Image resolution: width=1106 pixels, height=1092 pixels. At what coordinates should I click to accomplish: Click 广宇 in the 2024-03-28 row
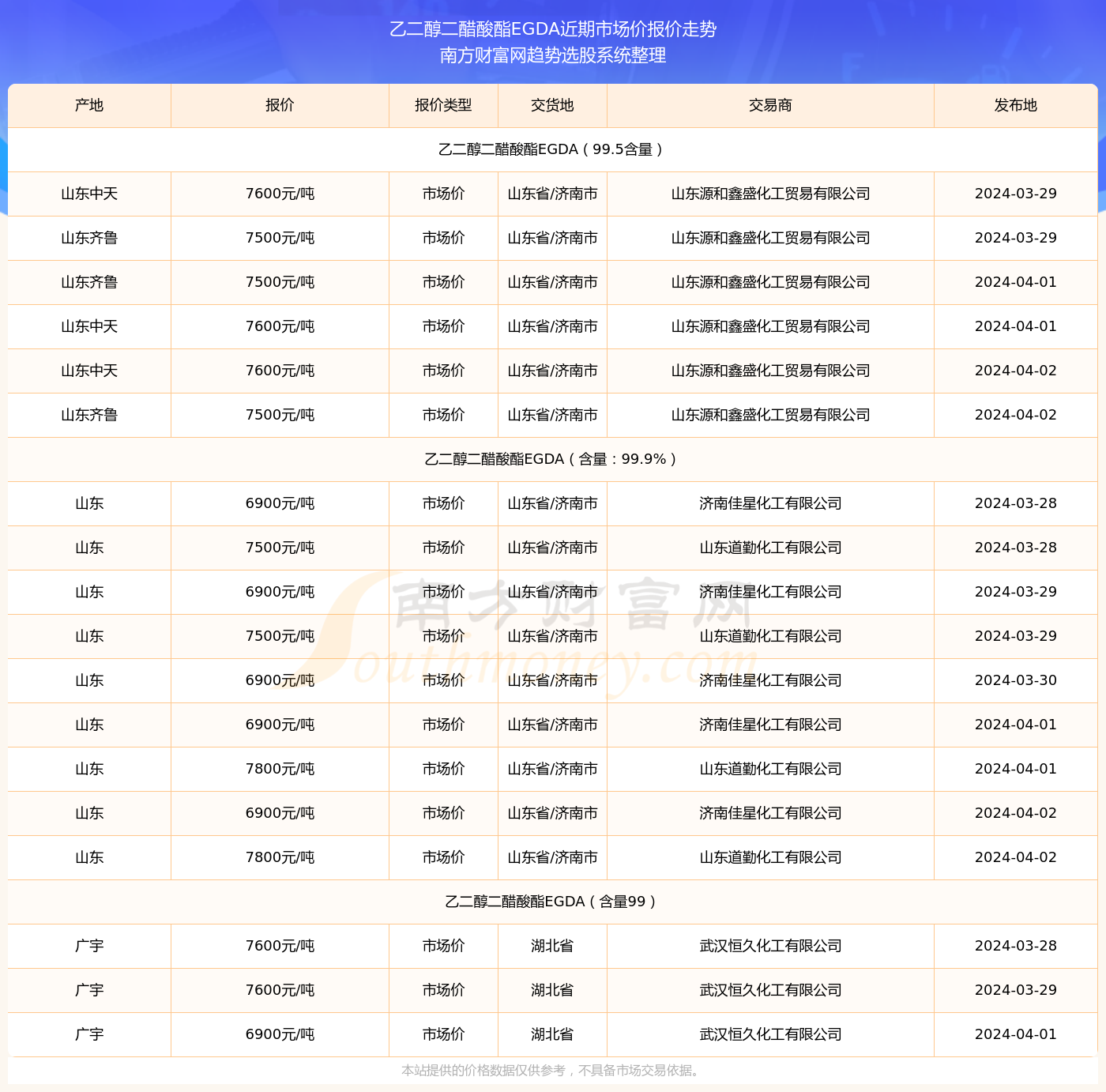click(x=89, y=946)
